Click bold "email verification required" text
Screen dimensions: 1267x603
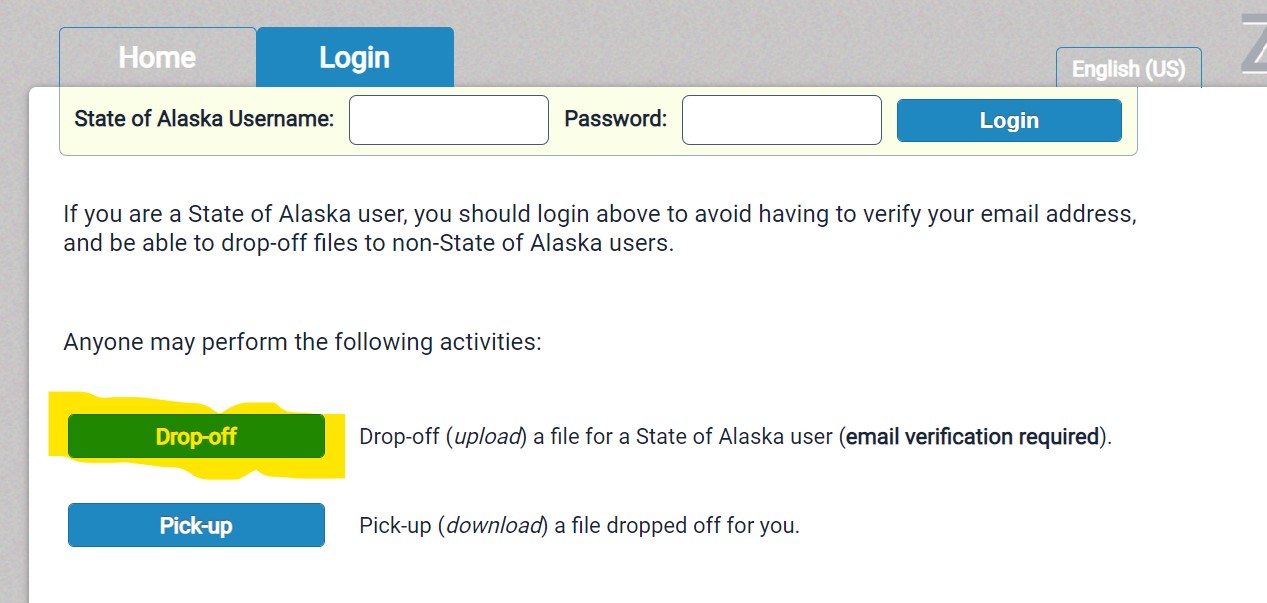(x=972, y=437)
